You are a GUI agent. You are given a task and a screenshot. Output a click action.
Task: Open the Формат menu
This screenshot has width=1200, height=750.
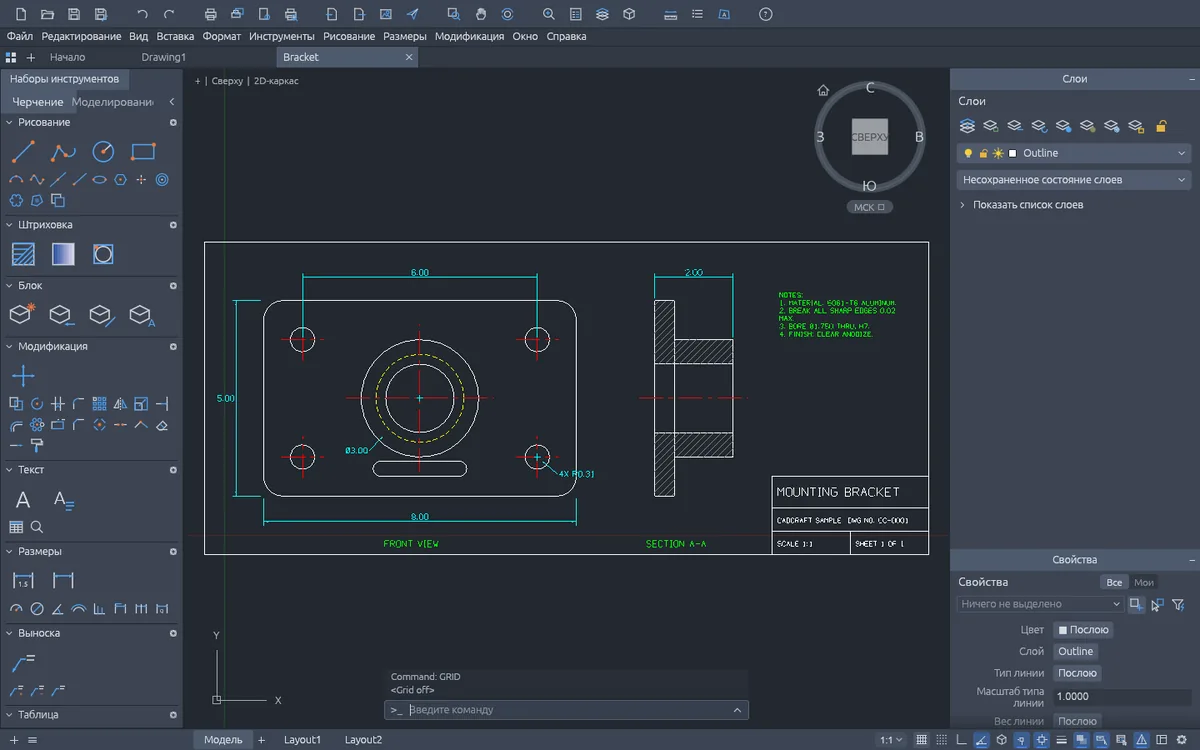click(221, 36)
